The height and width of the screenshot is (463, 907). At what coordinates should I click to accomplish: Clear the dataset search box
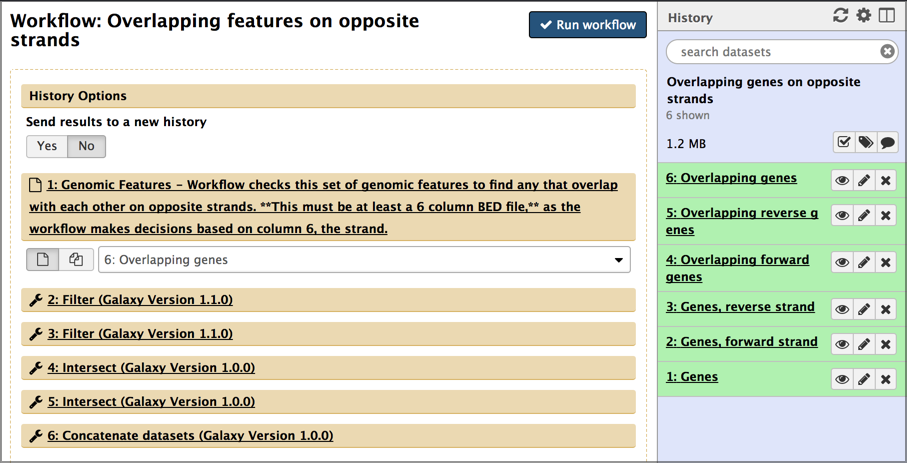tap(887, 52)
